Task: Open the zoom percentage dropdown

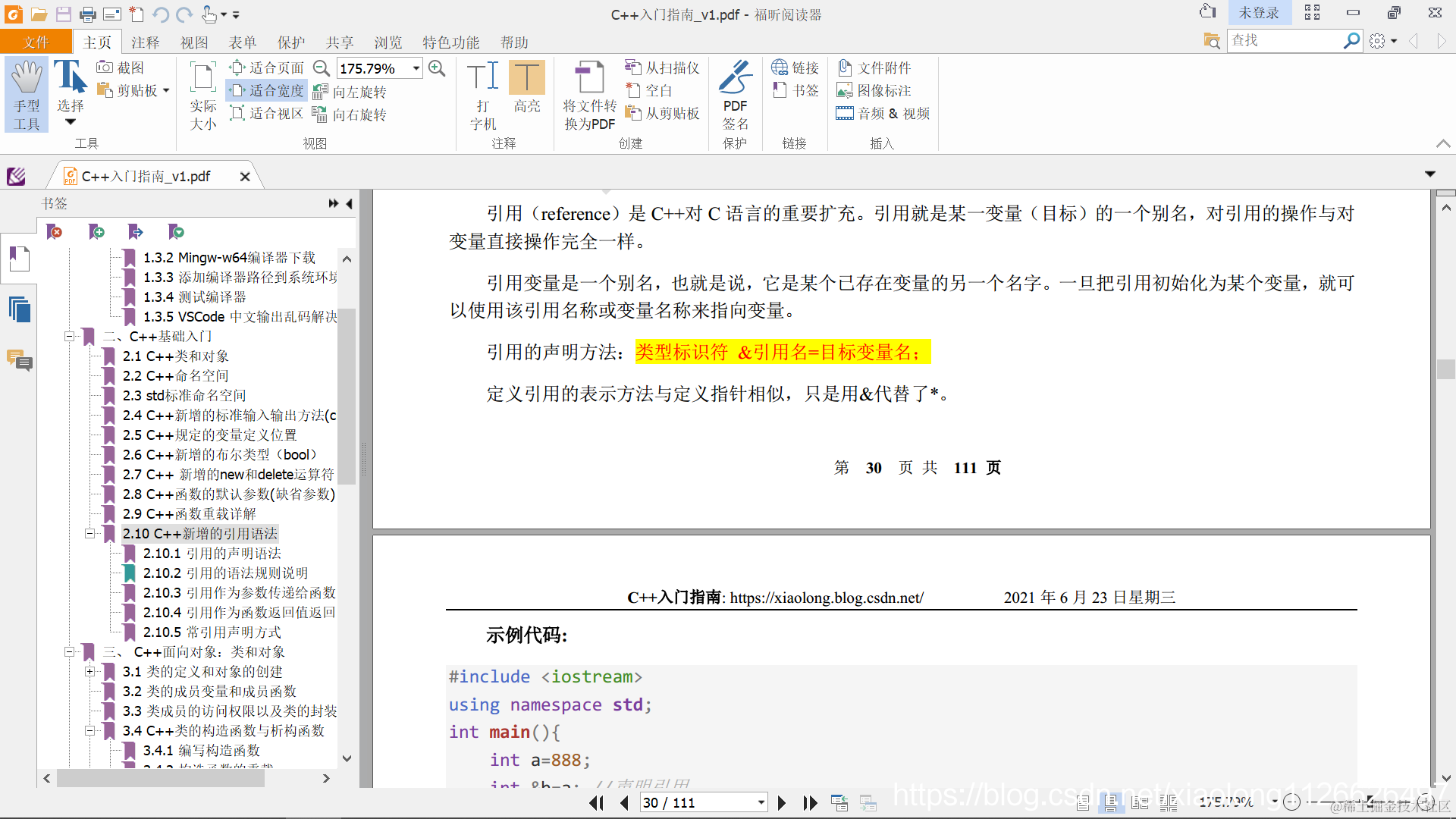Action: 416,68
